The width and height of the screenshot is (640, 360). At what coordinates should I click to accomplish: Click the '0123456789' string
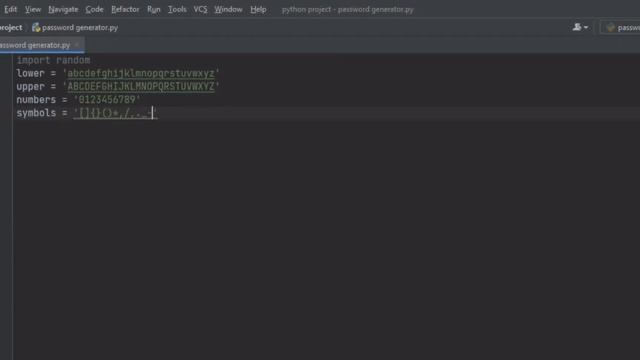(x=107, y=100)
